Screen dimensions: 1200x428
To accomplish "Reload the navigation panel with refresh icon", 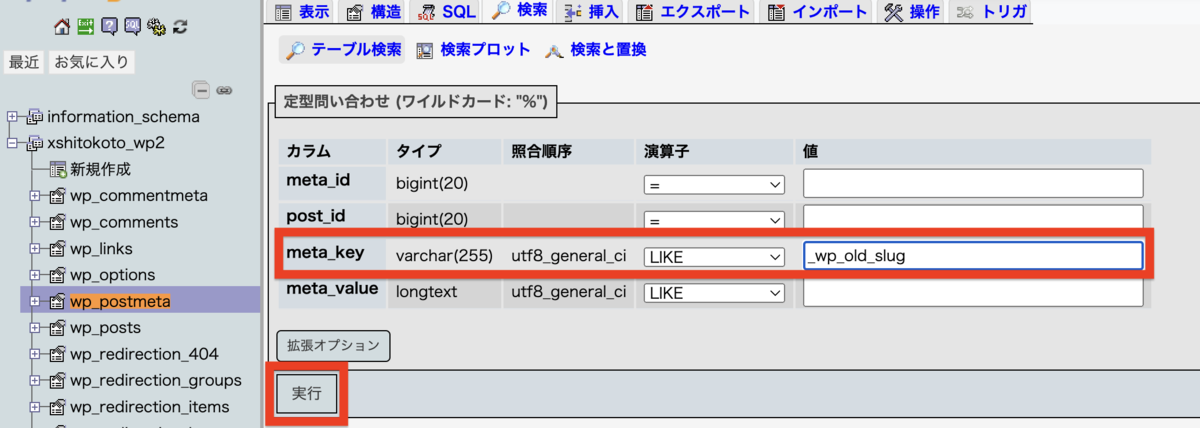I will [179, 27].
